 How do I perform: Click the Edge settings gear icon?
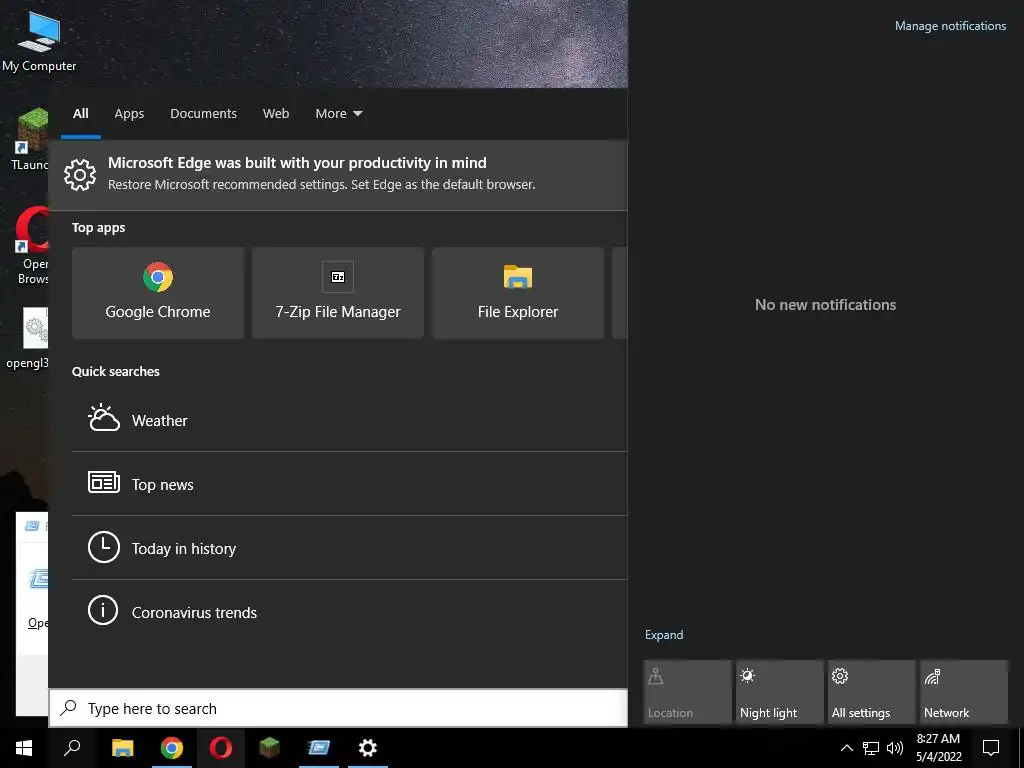pos(80,174)
